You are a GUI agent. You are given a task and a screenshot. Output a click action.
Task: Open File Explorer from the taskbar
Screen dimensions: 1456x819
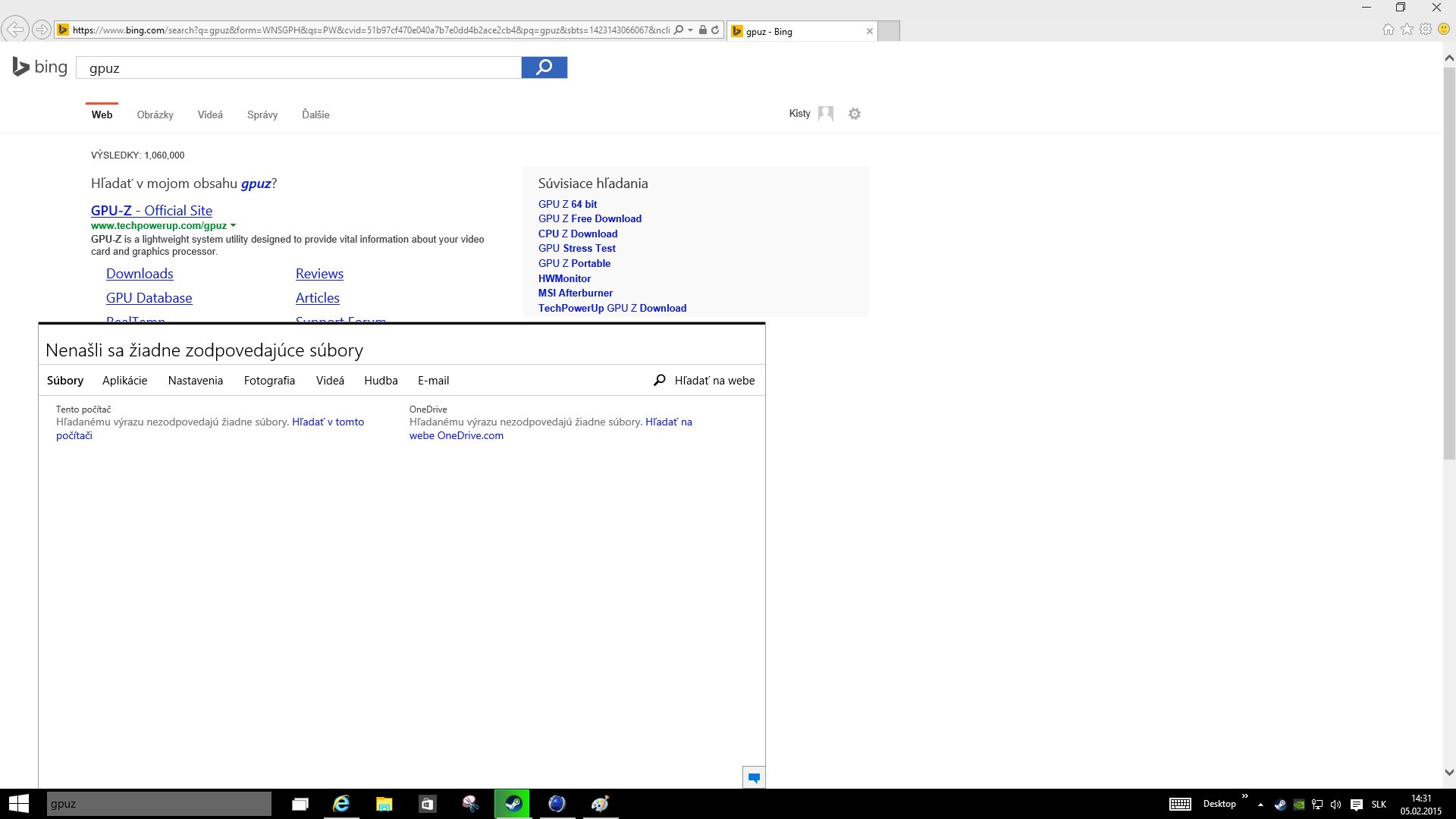tap(384, 804)
